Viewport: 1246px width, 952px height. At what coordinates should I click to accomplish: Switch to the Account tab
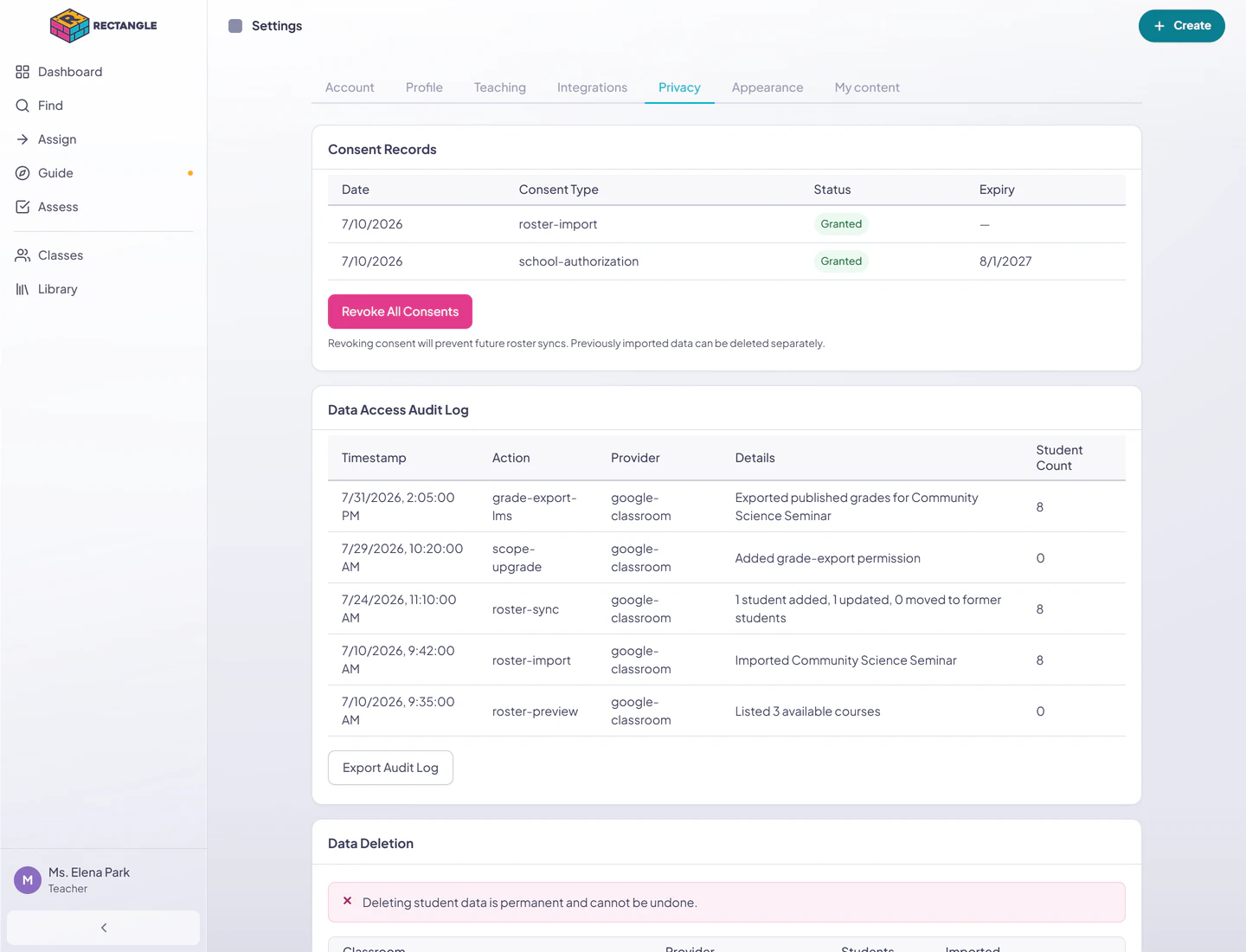coord(350,87)
